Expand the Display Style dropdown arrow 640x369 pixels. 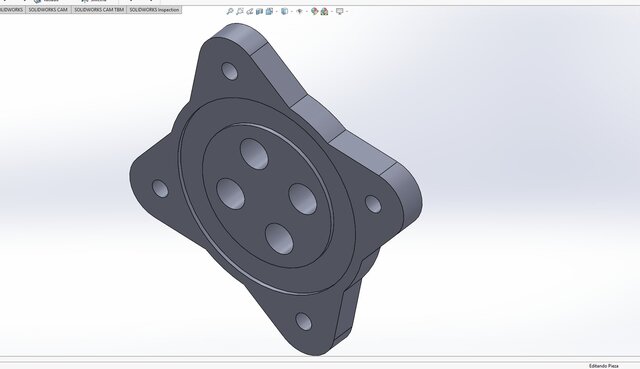point(292,11)
